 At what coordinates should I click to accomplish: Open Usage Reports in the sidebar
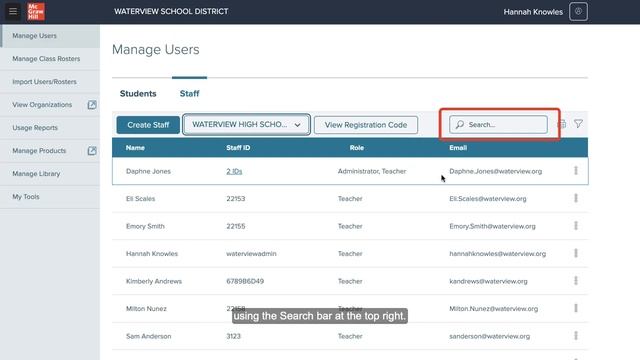point(50,128)
